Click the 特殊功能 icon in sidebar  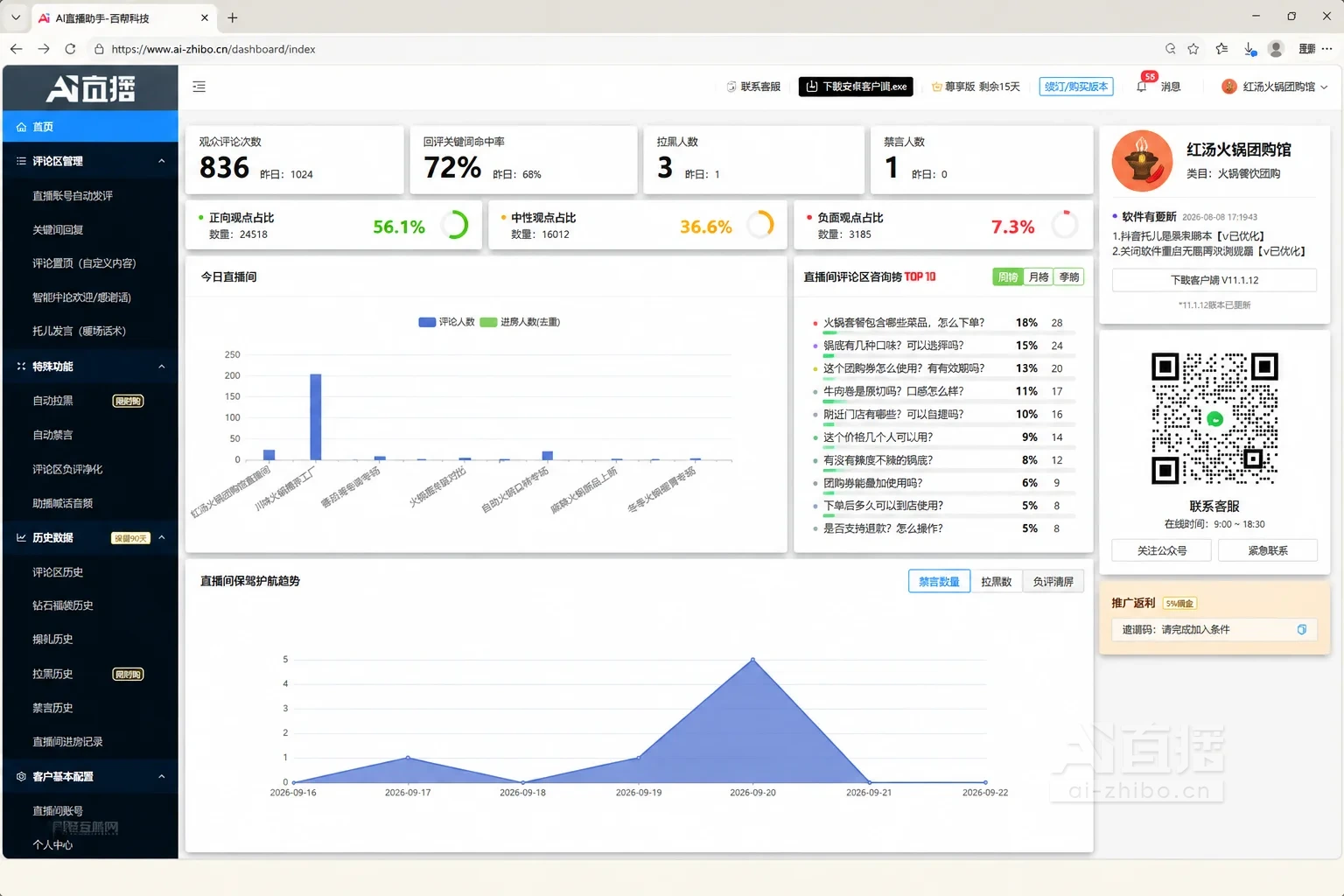pos(21,367)
